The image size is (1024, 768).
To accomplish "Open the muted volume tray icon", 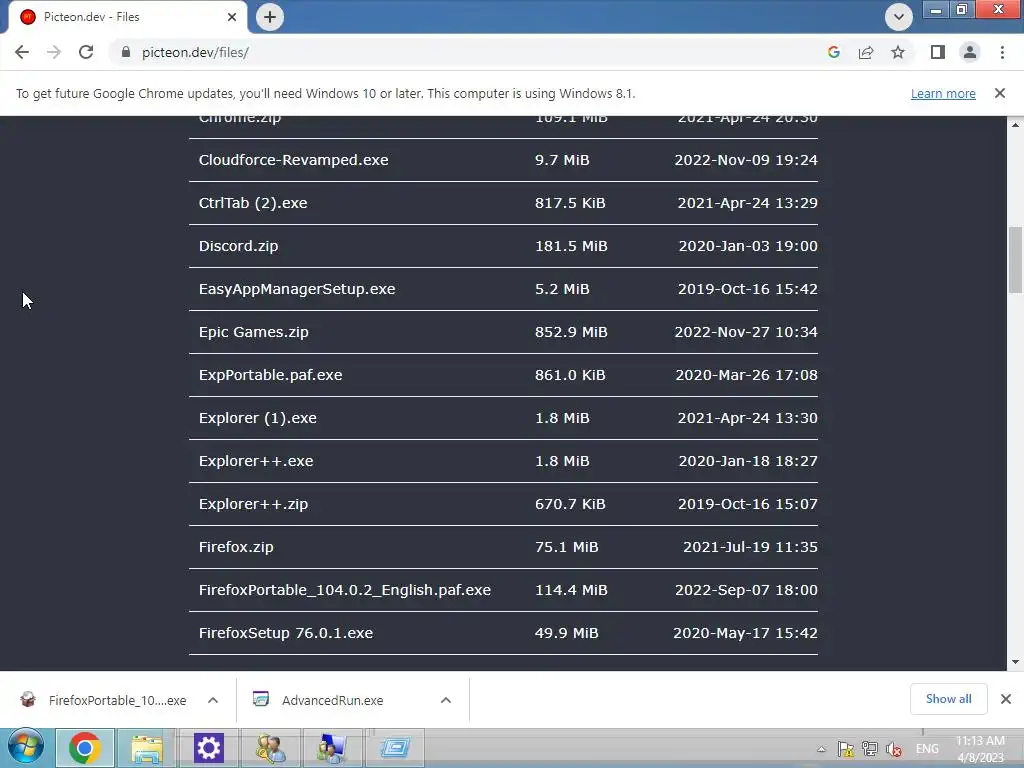I will tap(894, 749).
